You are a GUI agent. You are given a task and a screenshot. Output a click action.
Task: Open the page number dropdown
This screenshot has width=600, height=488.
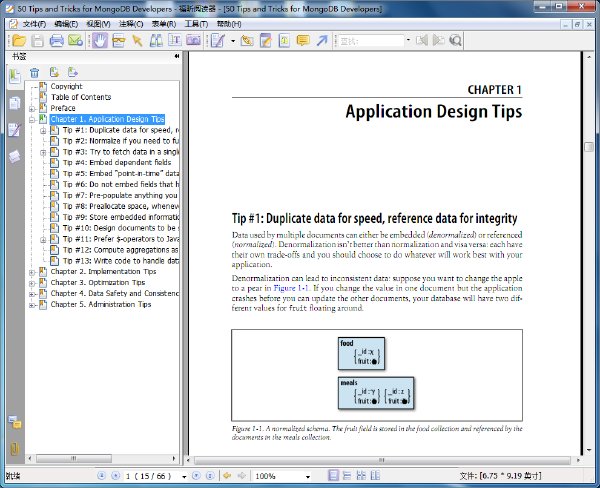[x=184, y=477]
